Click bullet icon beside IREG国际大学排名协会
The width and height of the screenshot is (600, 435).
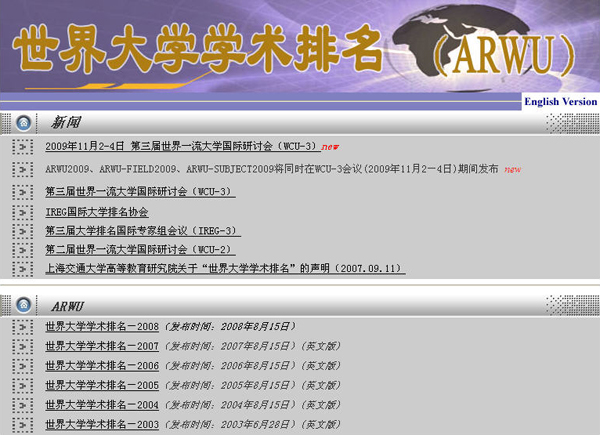[x=23, y=212]
